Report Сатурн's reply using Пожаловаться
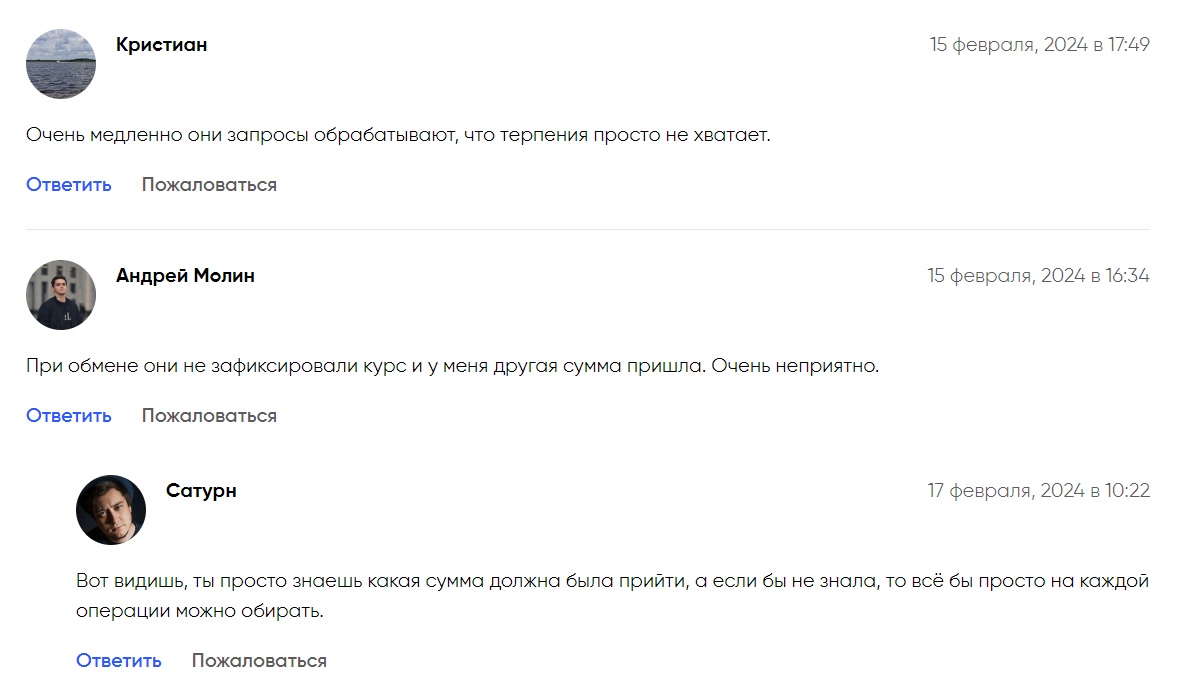 pos(259,661)
